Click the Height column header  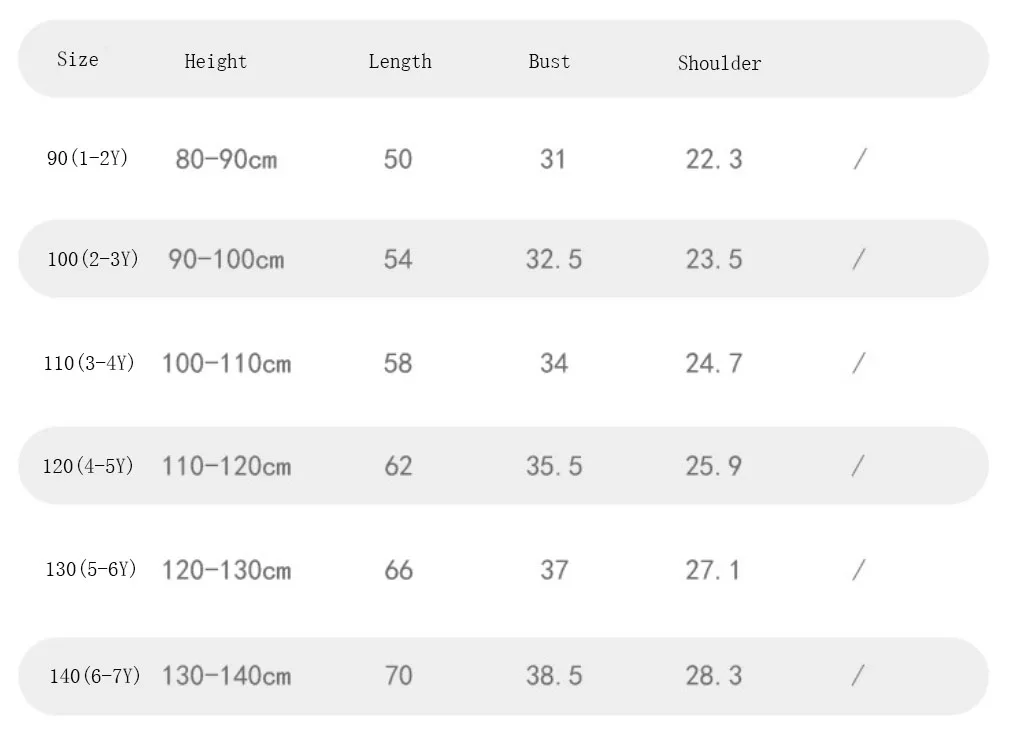[x=215, y=61]
